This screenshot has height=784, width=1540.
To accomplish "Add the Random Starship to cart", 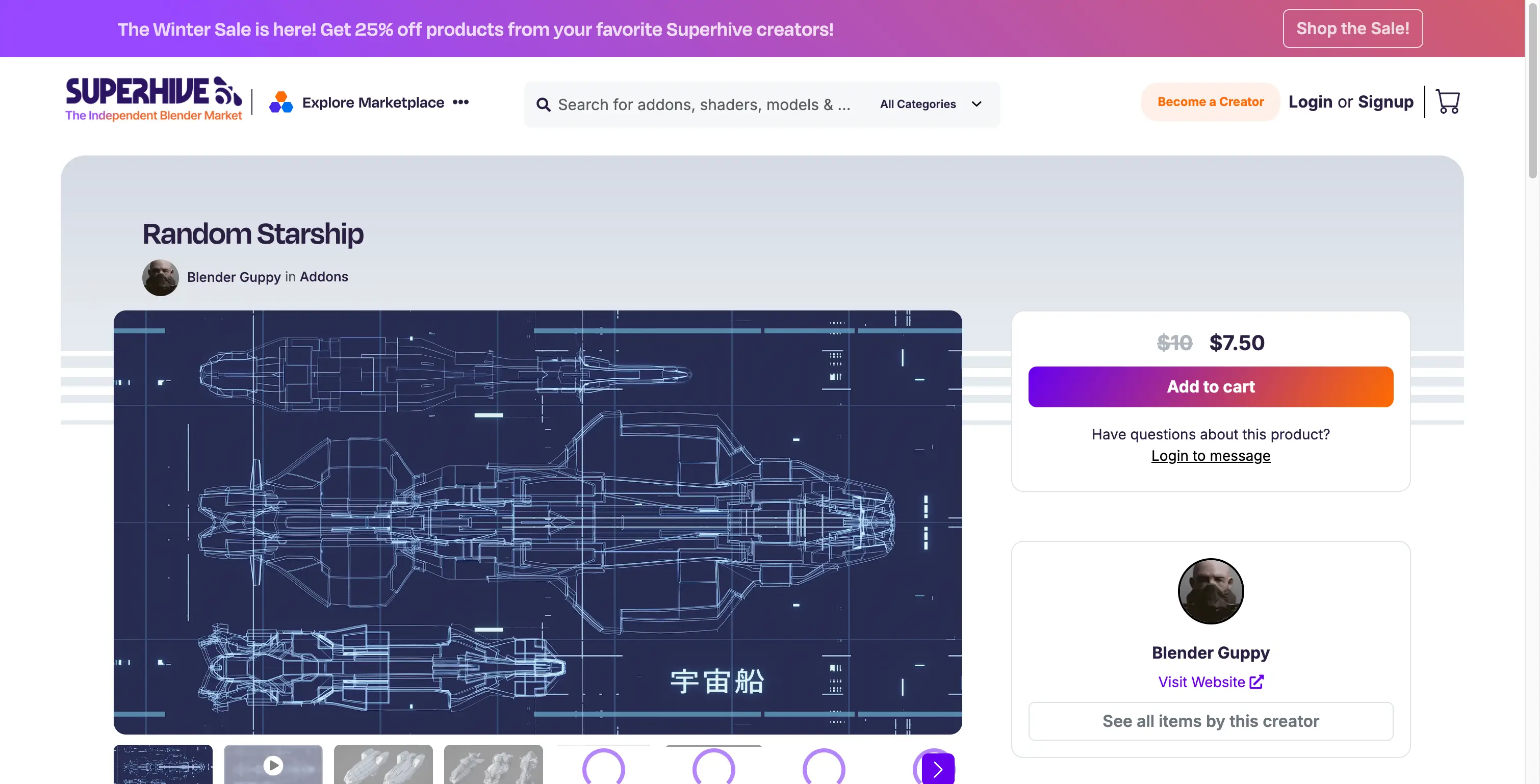I will click(x=1210, y=386).
